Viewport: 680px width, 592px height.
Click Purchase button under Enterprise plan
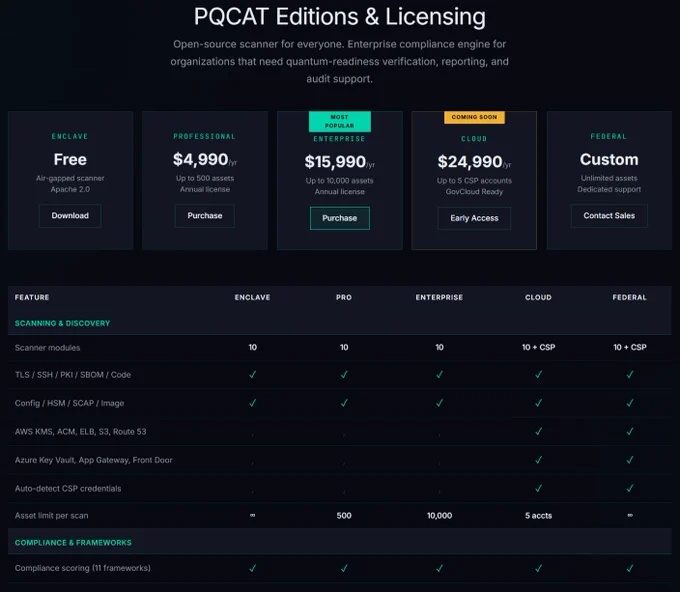coord(340,218)
